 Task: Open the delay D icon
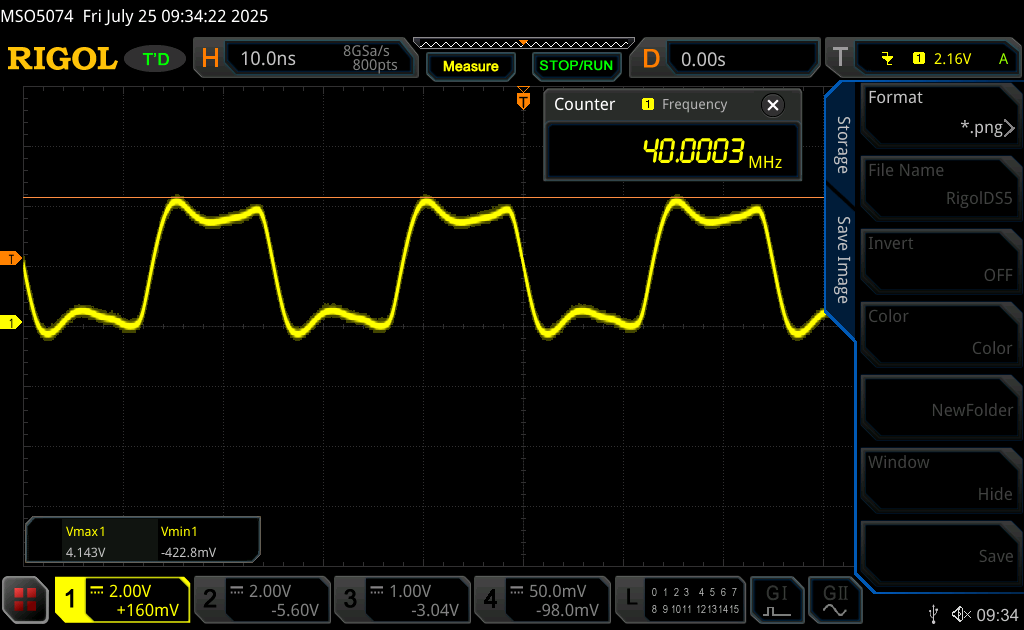point(651,59)
